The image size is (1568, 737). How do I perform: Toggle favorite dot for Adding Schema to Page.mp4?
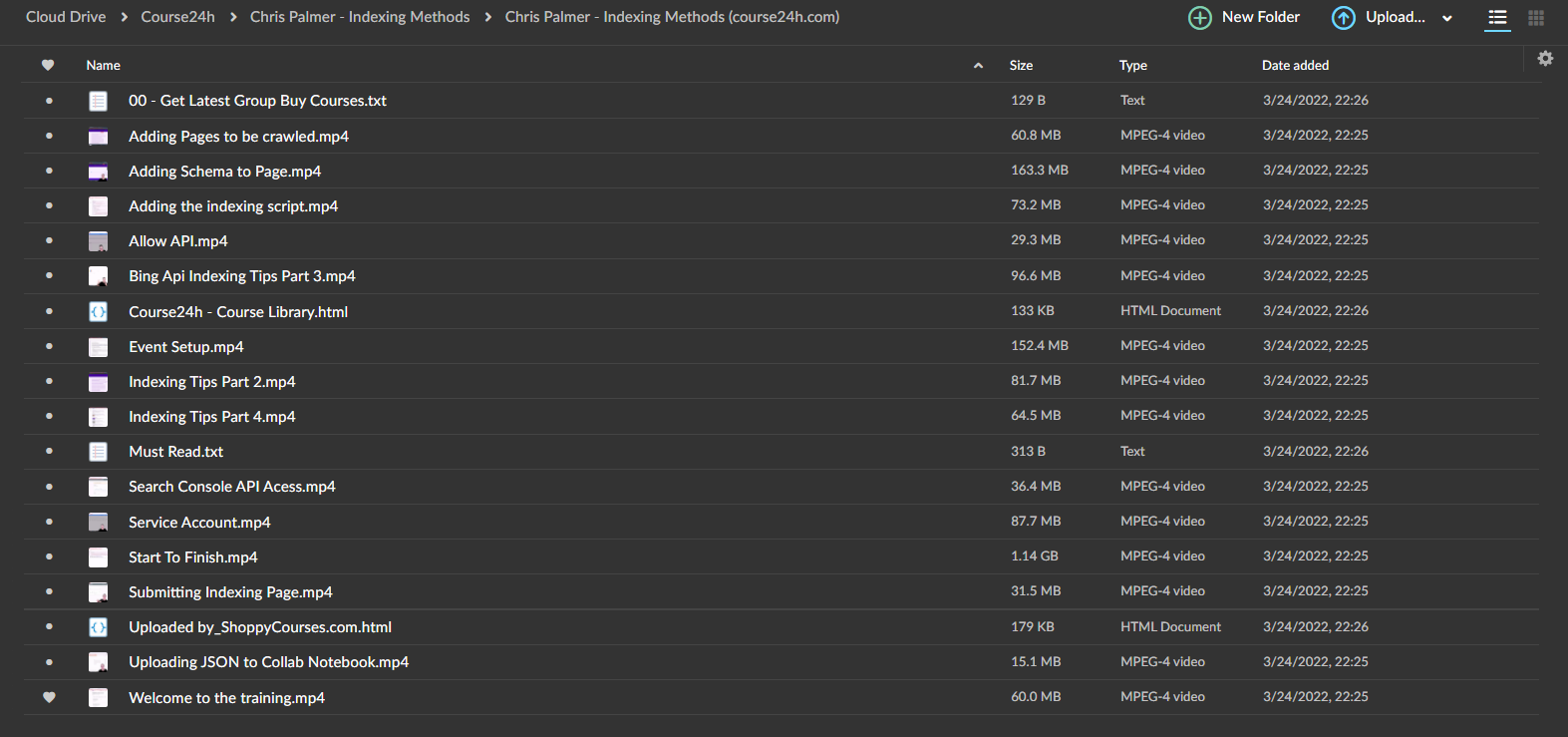coord(49,172)
